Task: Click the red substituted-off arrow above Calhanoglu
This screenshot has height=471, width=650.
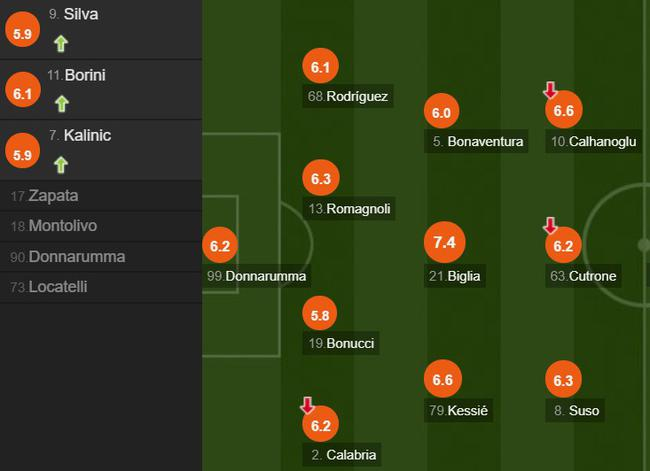Action: pos(549,90)
